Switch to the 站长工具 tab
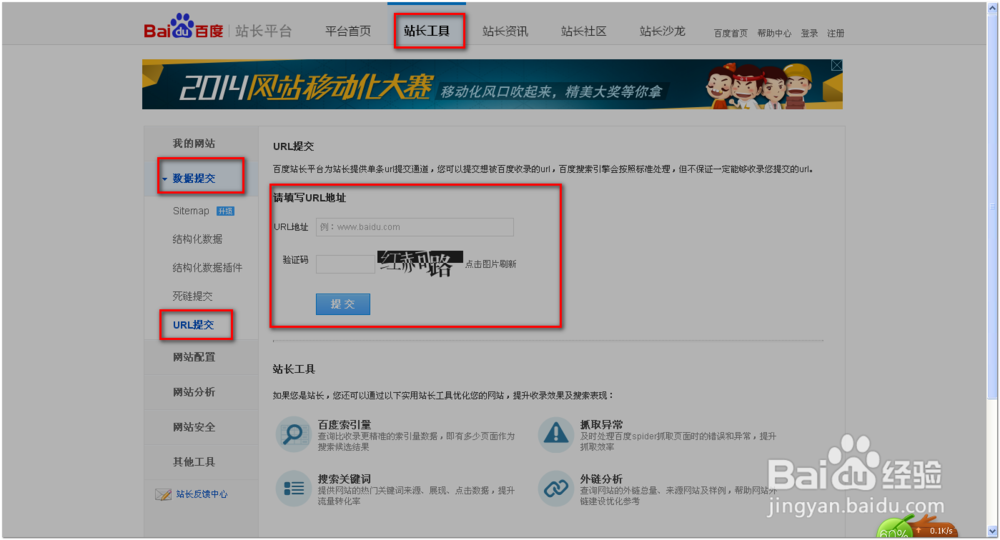 pyautogui.click(x=427, y=31)
